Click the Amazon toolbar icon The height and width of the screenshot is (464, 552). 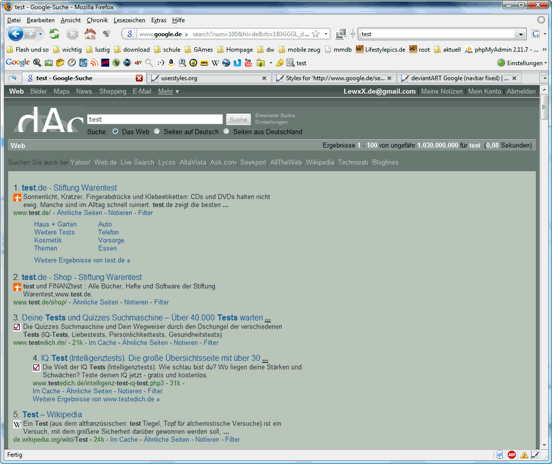(x=171, y=63)
